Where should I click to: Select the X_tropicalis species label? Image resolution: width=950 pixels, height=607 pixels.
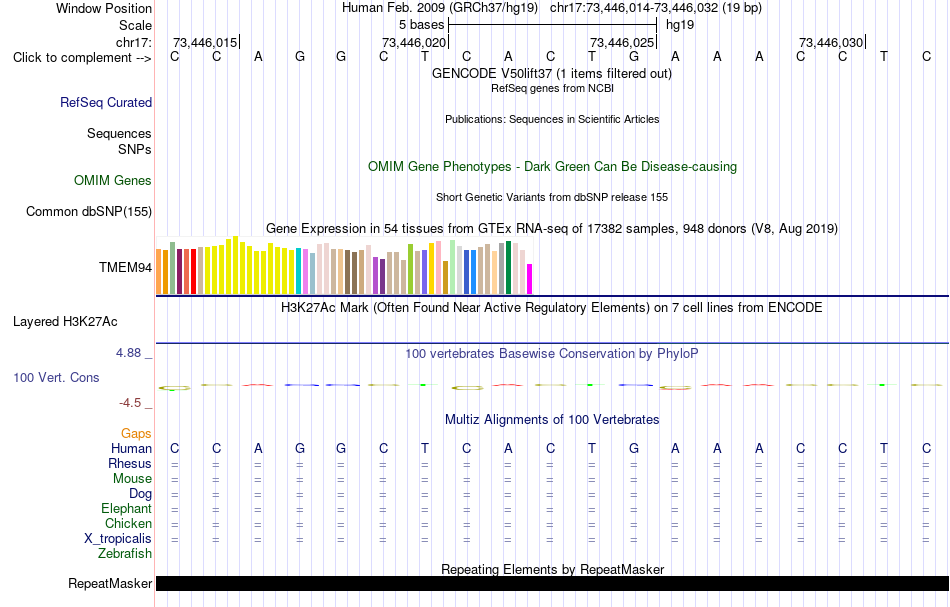tap(118, 539)
